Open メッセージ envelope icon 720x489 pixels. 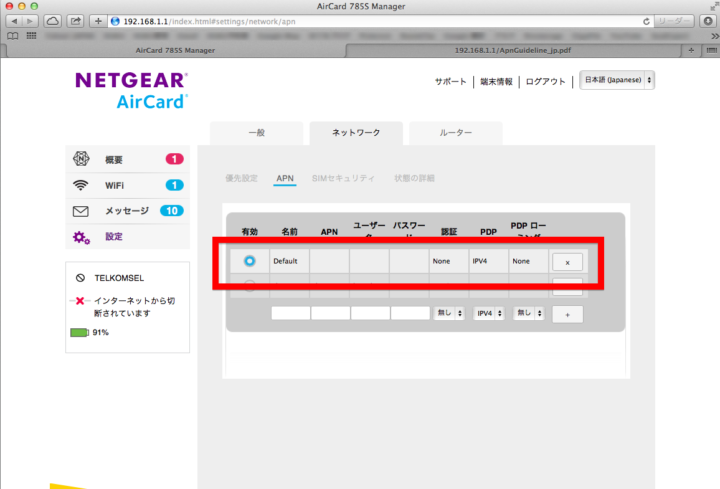pos(82,211)
